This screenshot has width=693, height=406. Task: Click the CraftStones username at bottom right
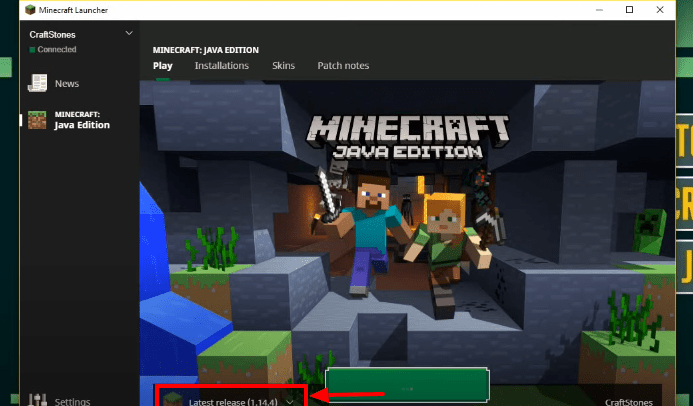point(628,402)
